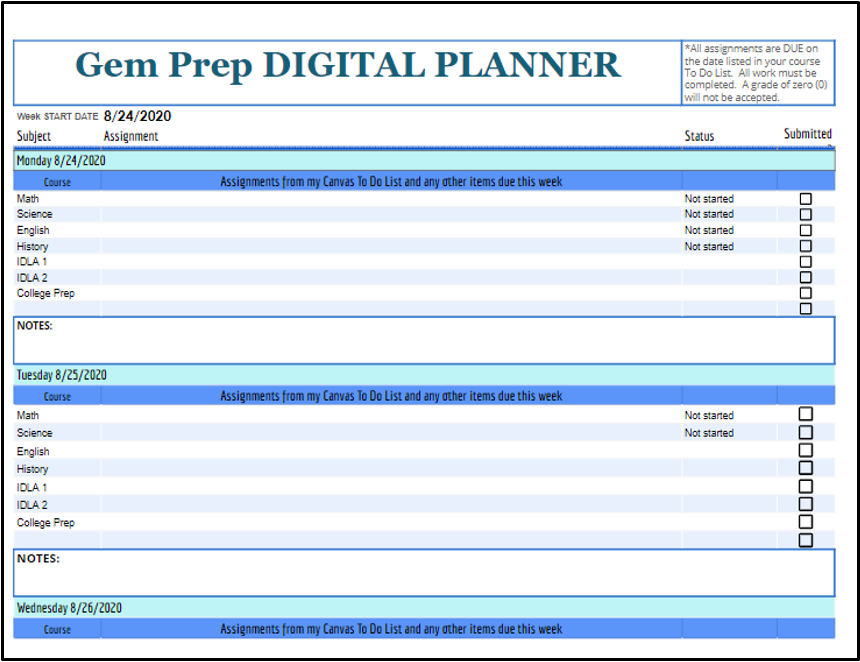Toggle Monday College Prep submitted checkbox
This screenshot has width=860, height=662.
tap(805, 293)
